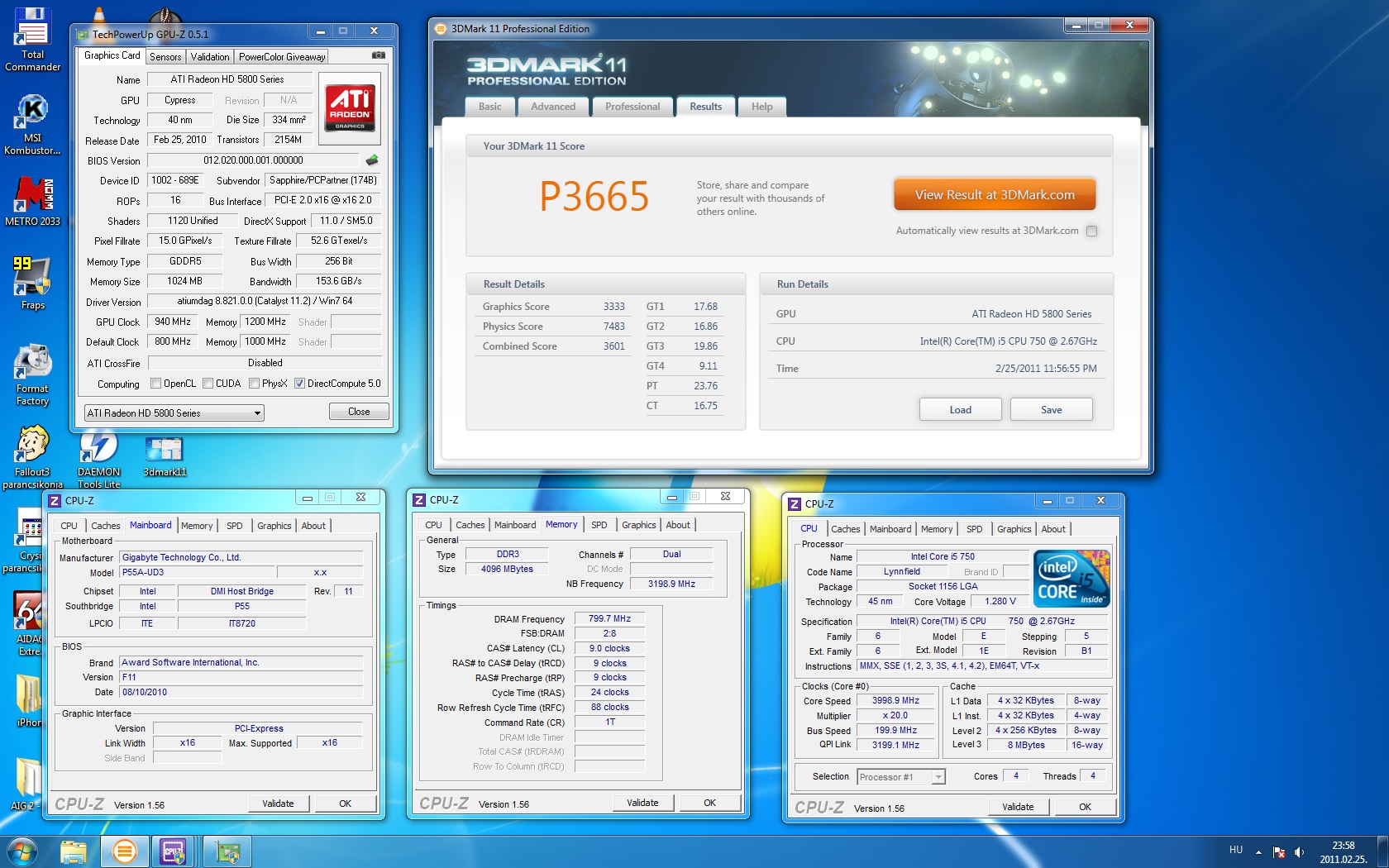Open Windows Explorer from the taskbar
The image size is (1389, 868).
(x=74, y=851)
